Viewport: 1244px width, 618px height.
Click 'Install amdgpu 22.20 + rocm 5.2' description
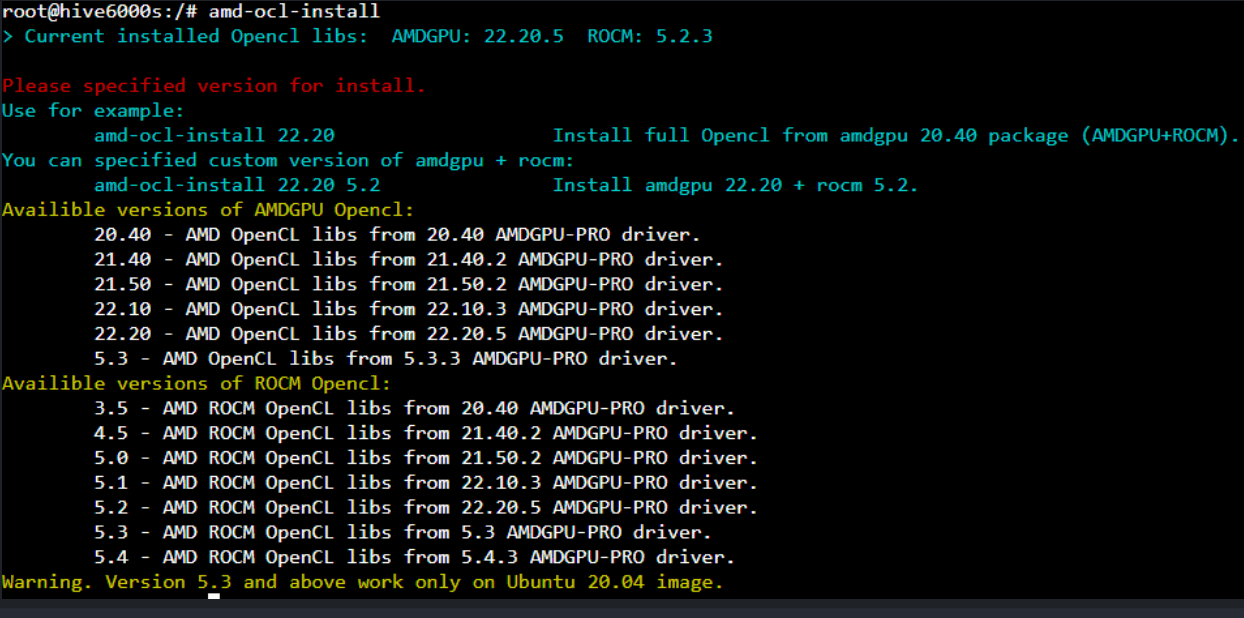tap(735, 185)
